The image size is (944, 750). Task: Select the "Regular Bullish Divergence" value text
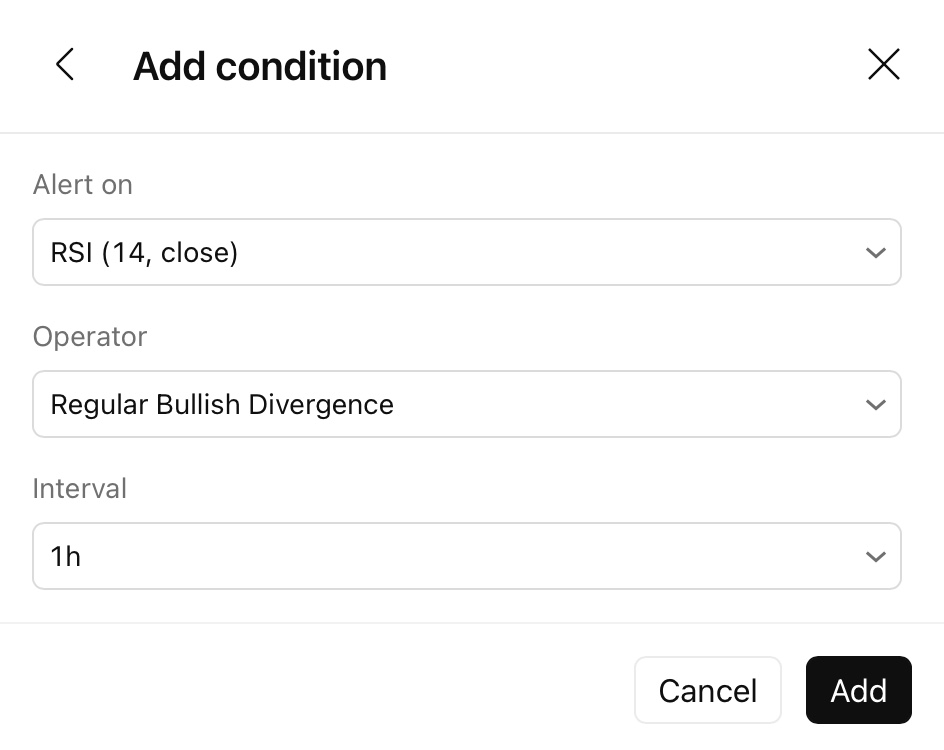222,405
